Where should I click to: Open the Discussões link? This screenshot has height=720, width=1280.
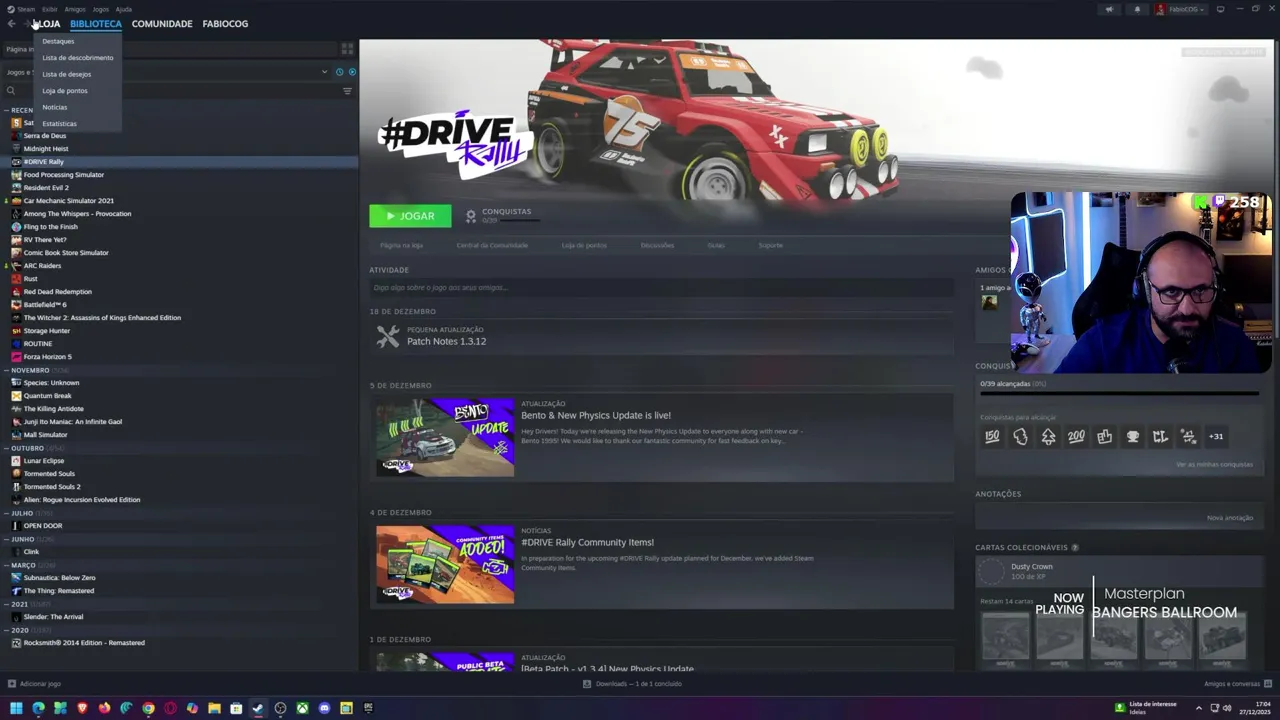[657, 245]
